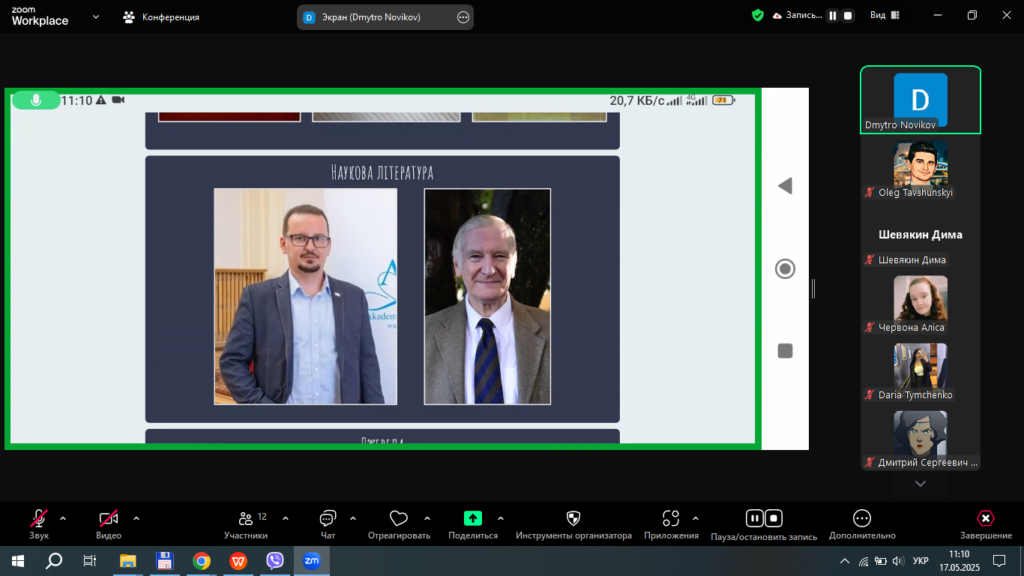1024x576 pixels.
Task: Open Viber from taskbar
Action: (x=275, y=561)
